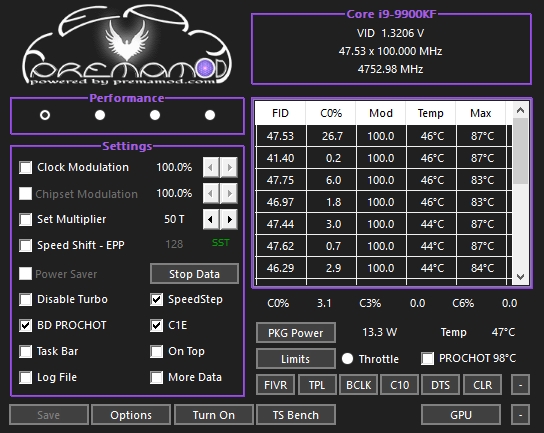Click the core table scrollbar thumb
Image resolution: width=544 pixels, height=433 pixels.
pos(520,151)
